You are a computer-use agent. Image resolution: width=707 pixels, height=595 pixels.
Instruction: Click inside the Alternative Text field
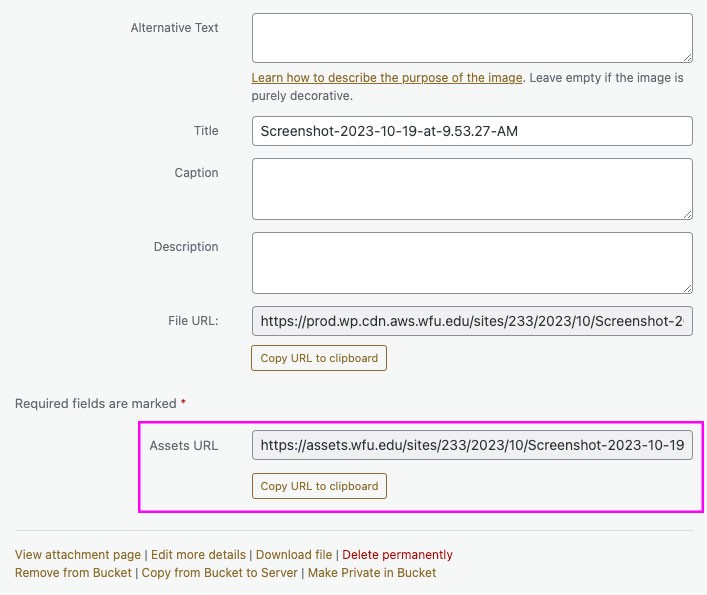pyautogui.click(x=472, y=38)
